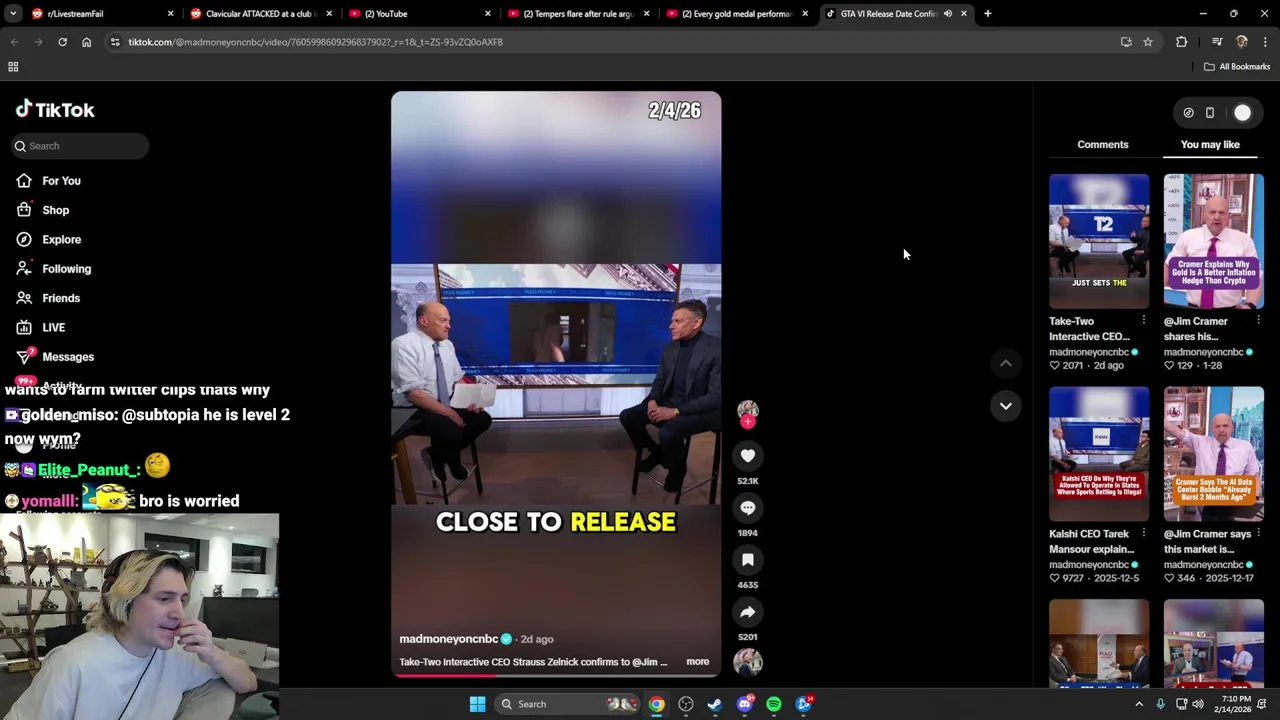Switch to the Every gold medal tab

coord(737,14)
